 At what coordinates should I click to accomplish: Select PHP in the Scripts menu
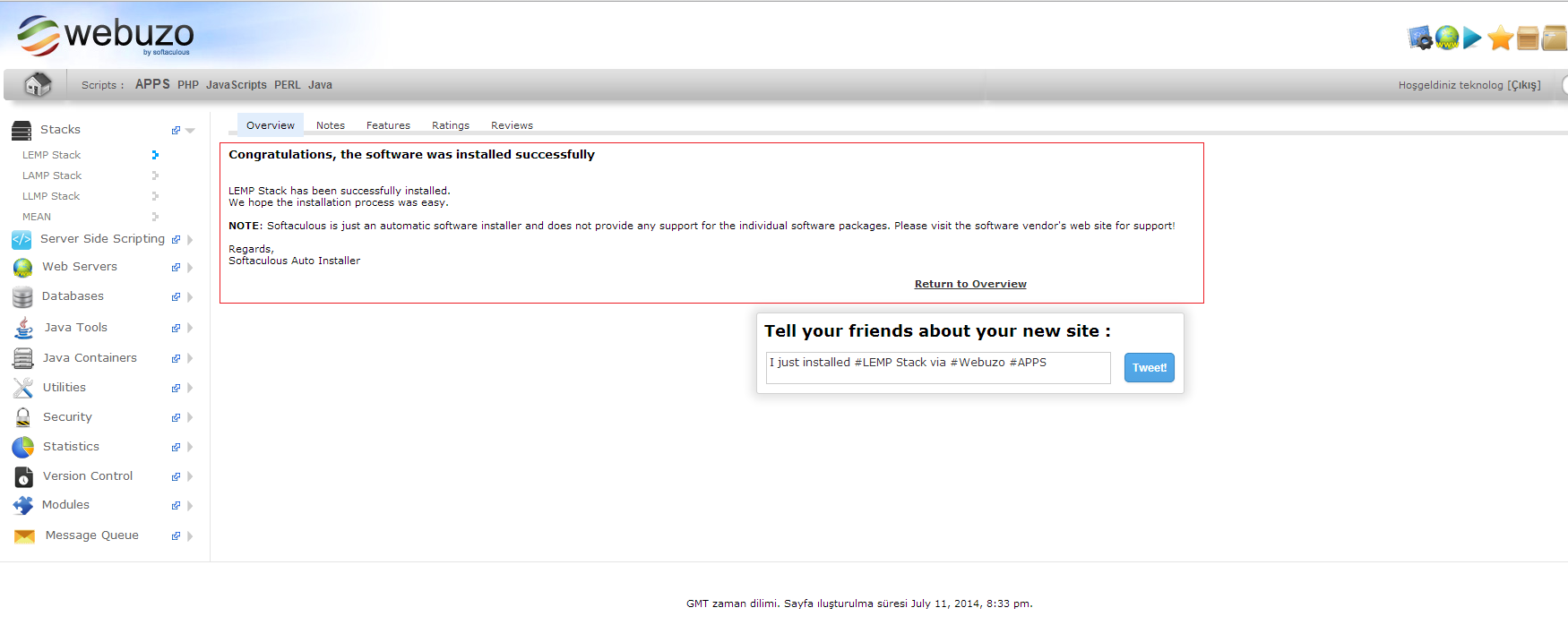188,85
